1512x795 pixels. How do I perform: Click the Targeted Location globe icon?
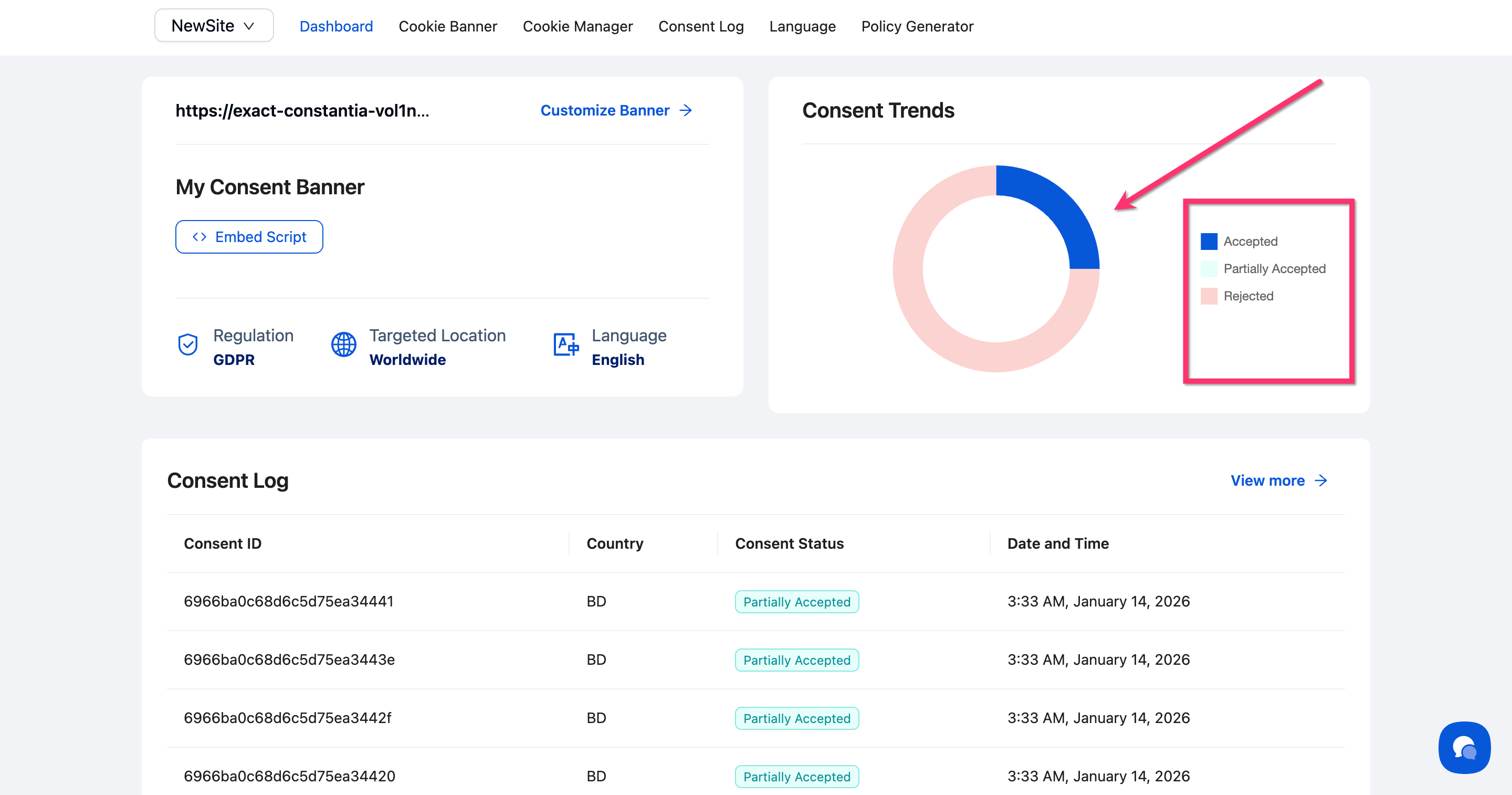coord(343,344)
